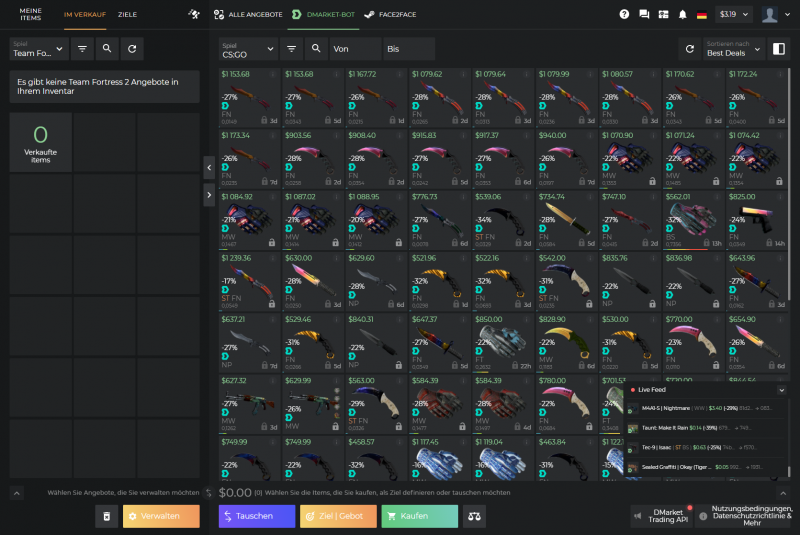
Task: Expand bottom-left panel with up chevron
Action: coord(16,493)
